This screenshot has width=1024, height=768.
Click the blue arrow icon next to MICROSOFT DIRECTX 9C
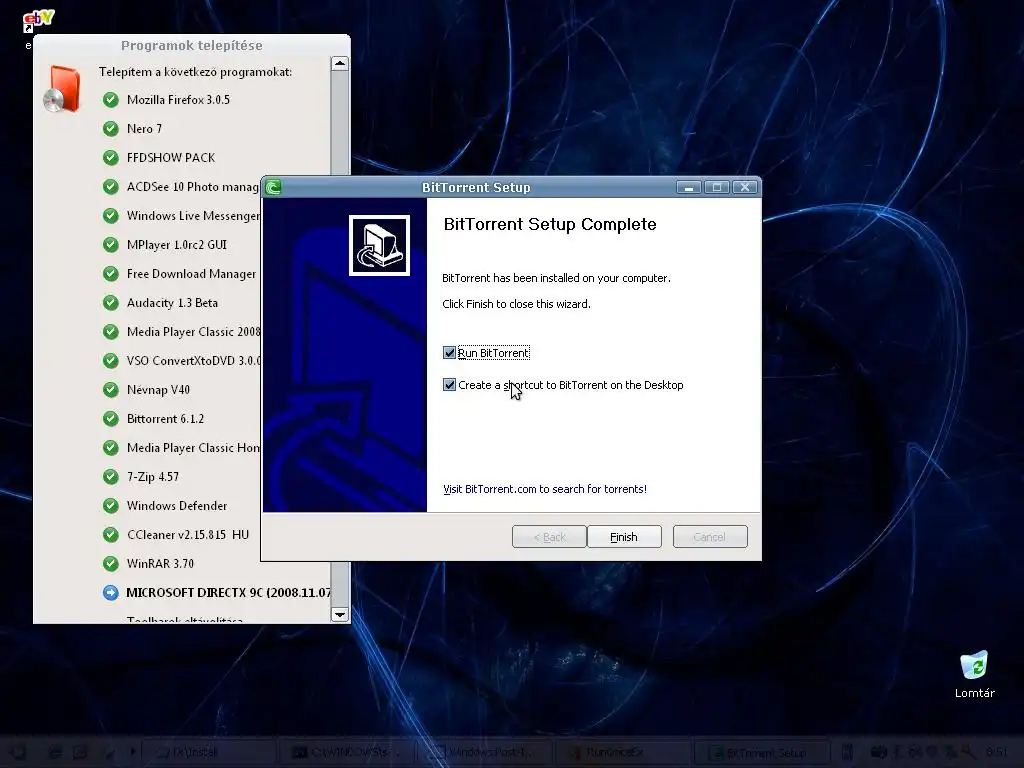110,592
